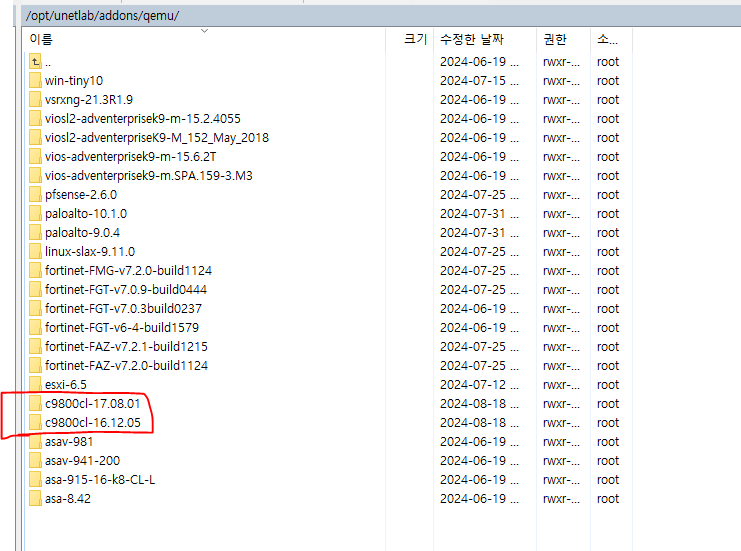Select the asav-981 folder name

pos(69,441)
